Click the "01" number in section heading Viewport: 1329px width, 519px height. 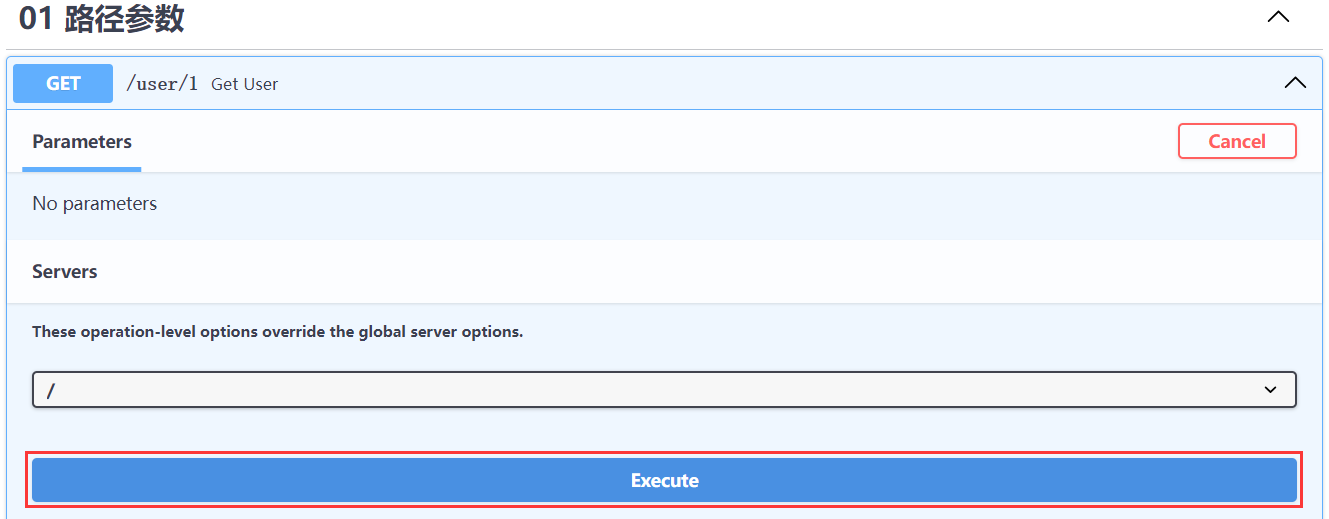[x=35, y=18]
